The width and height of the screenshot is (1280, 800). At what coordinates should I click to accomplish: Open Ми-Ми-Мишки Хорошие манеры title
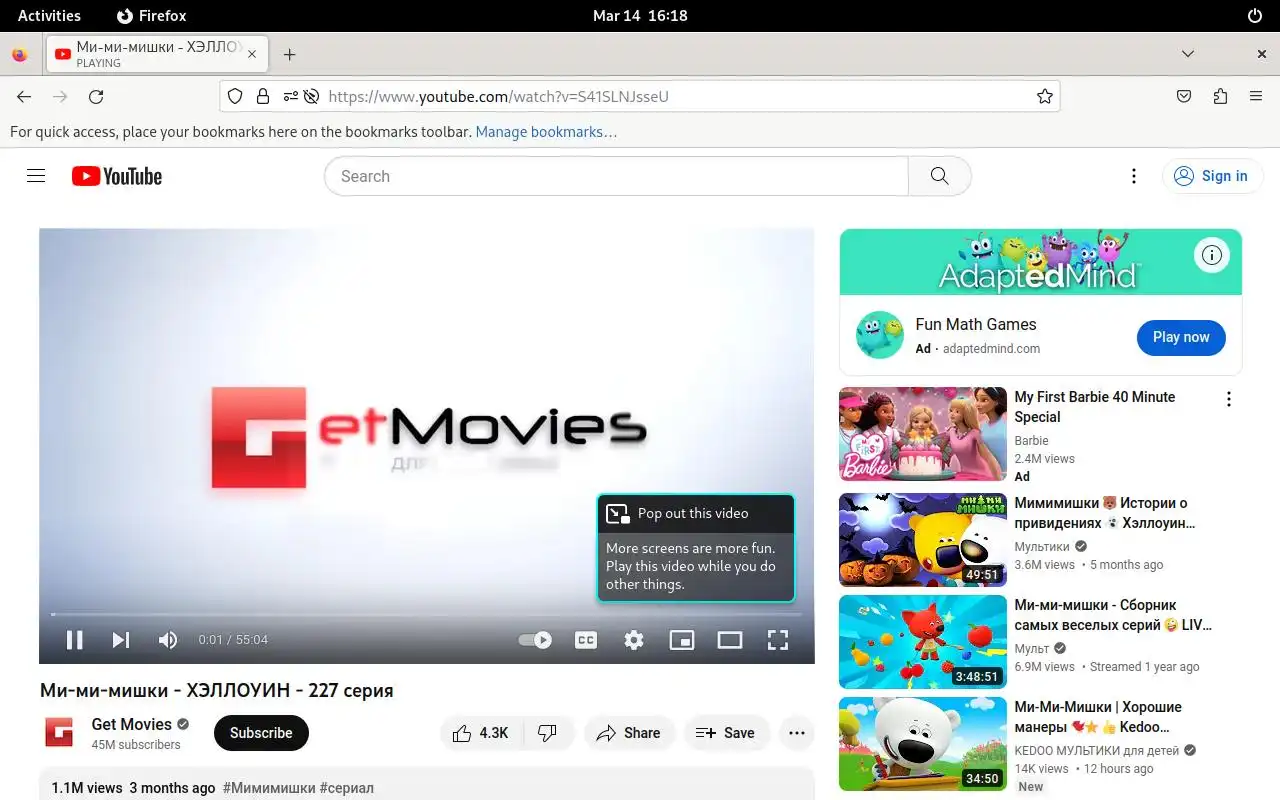click(x=1098, y=717)
